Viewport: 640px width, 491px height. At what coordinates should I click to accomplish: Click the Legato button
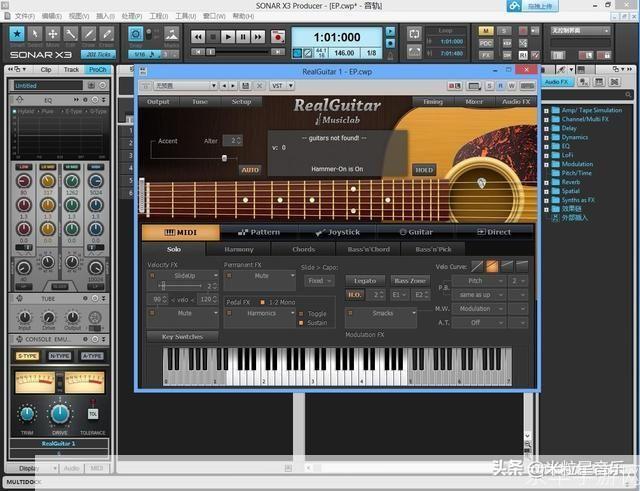point(365,281)
